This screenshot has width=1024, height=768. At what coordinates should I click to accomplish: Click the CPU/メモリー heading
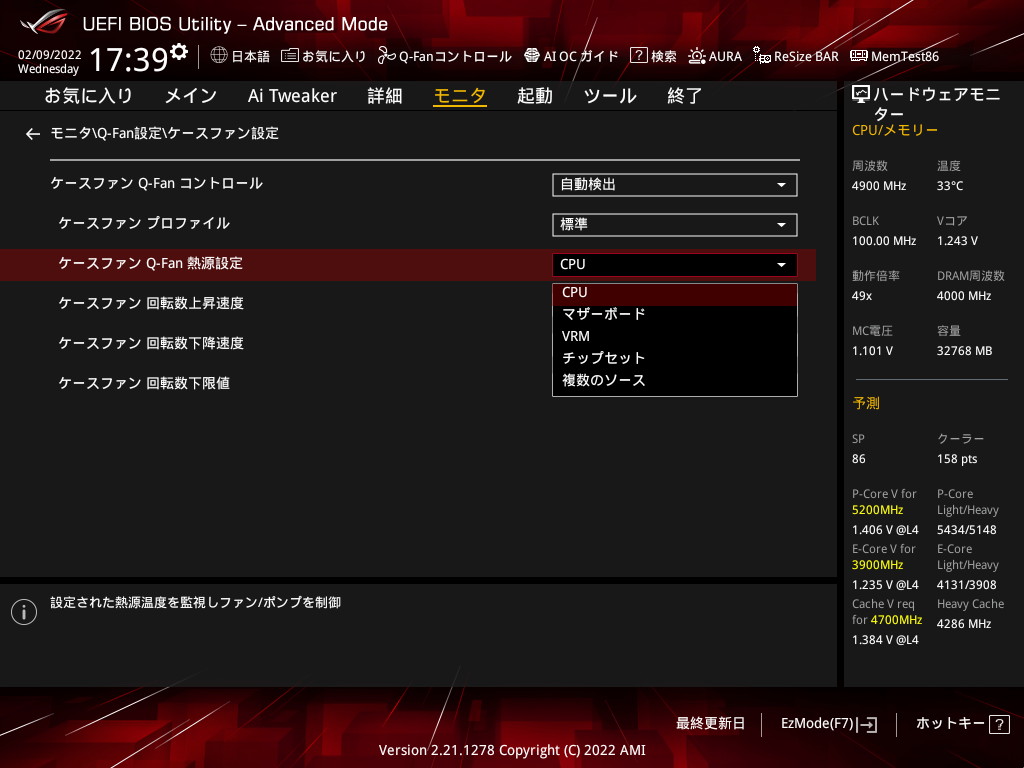point(895,131)
